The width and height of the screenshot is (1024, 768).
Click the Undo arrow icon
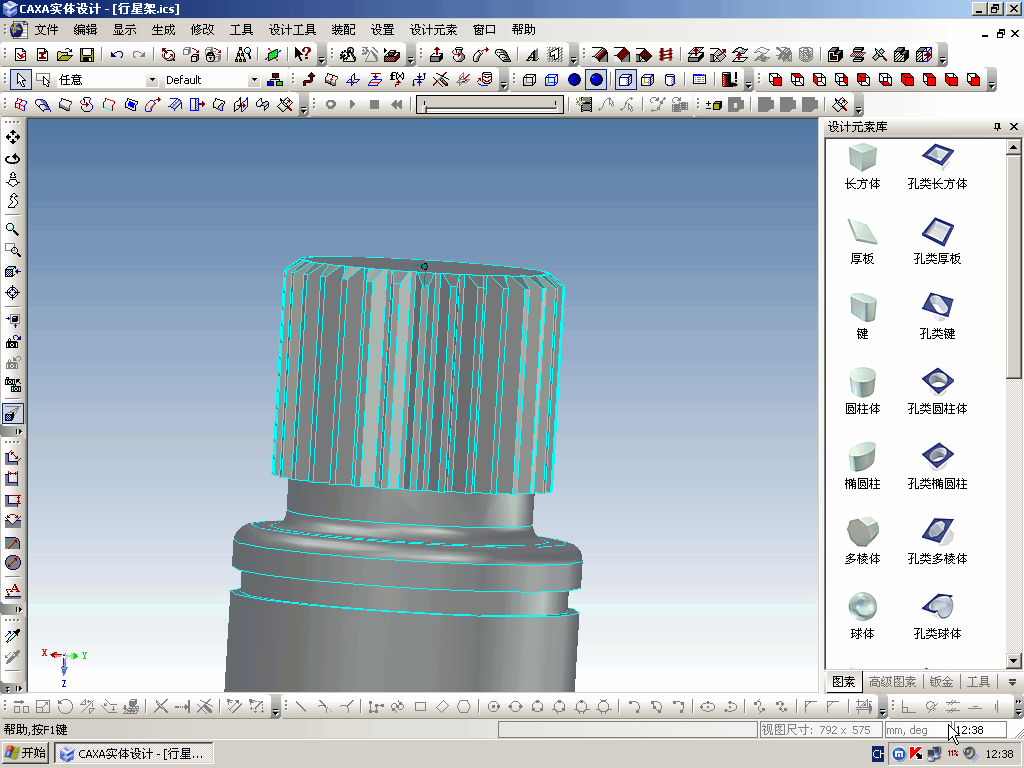coord(117,55)
